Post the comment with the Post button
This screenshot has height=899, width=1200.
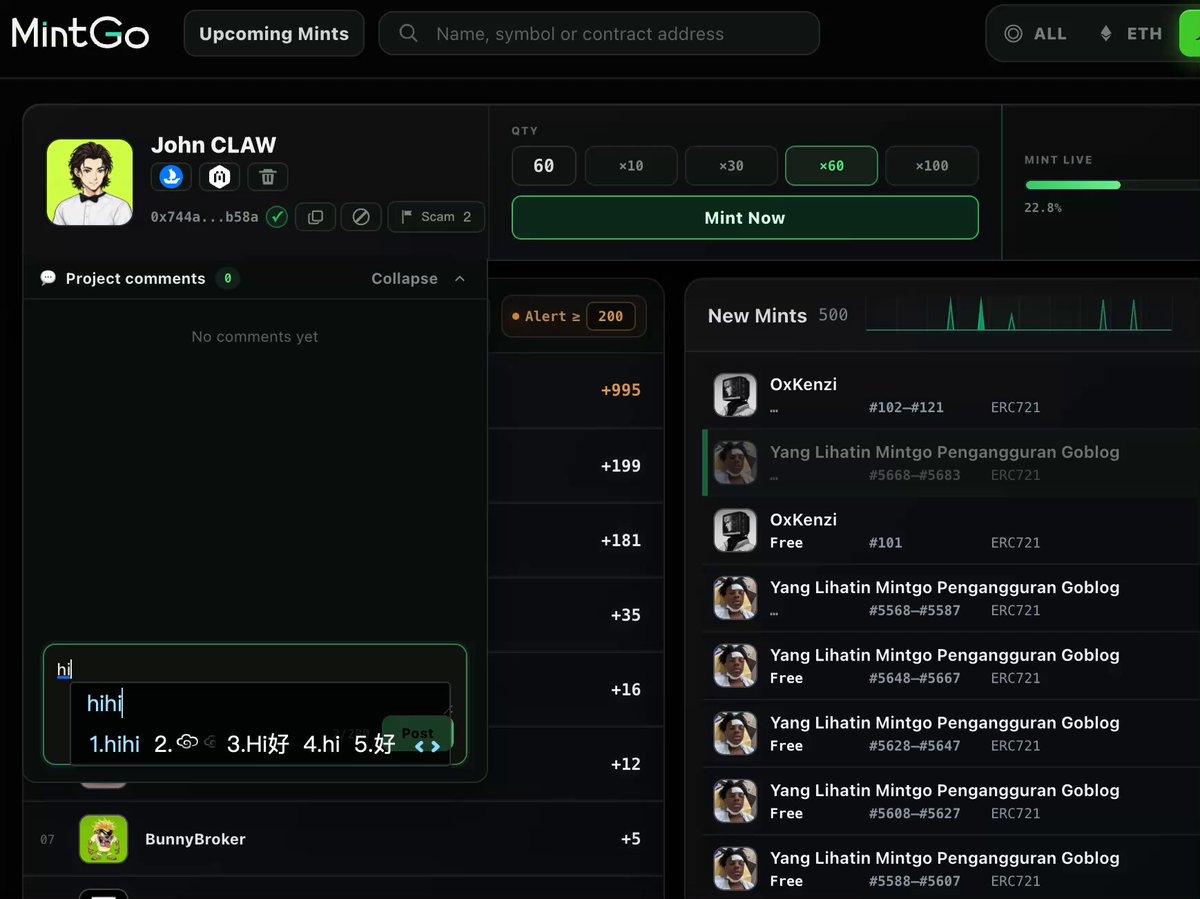point(417,733)
